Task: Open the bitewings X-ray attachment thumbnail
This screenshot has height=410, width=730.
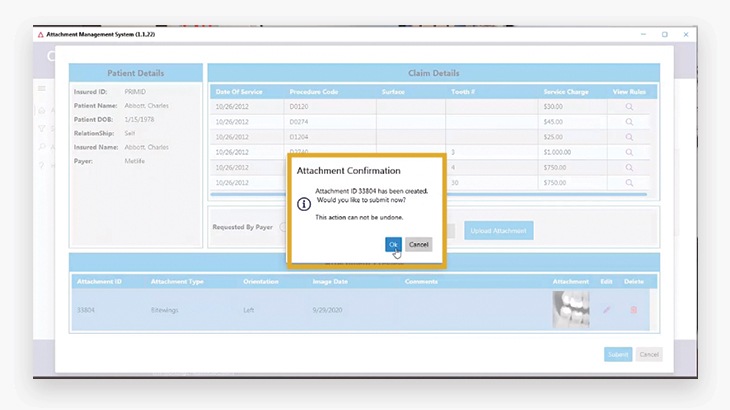Action: coord(571,310)
